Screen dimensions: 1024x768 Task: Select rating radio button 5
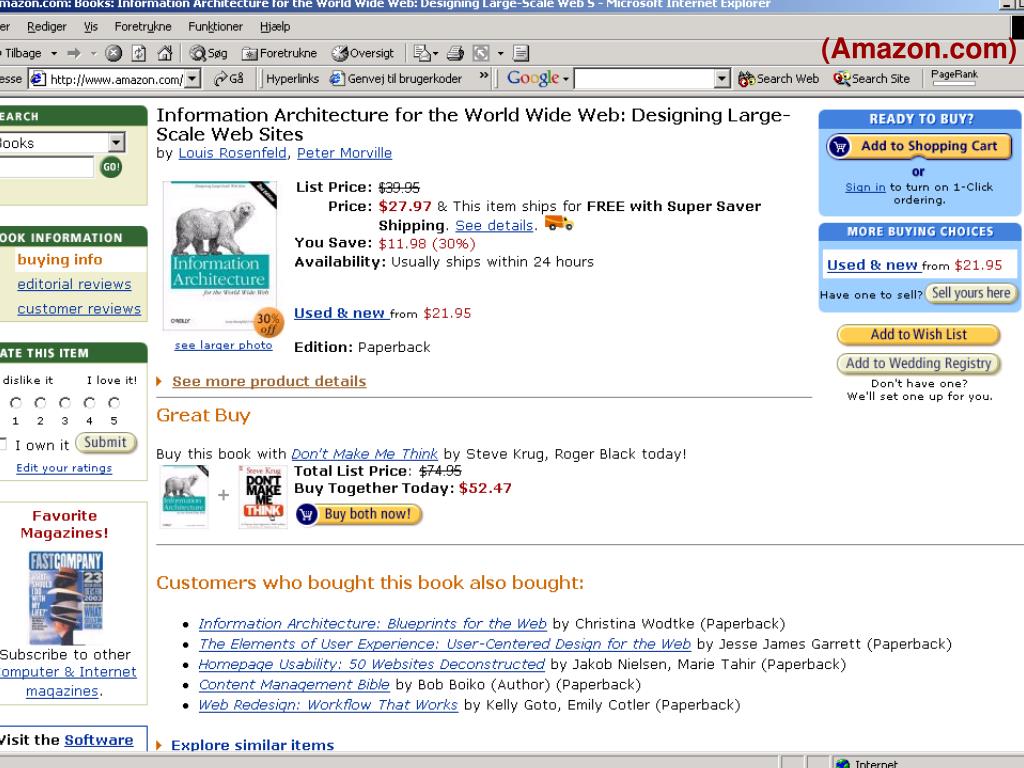[x=114, y=403]
